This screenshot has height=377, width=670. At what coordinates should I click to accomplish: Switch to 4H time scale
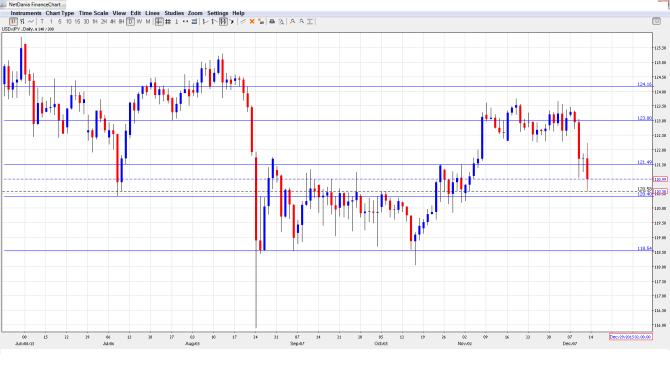pyautogui.click(x=112, y=21)
